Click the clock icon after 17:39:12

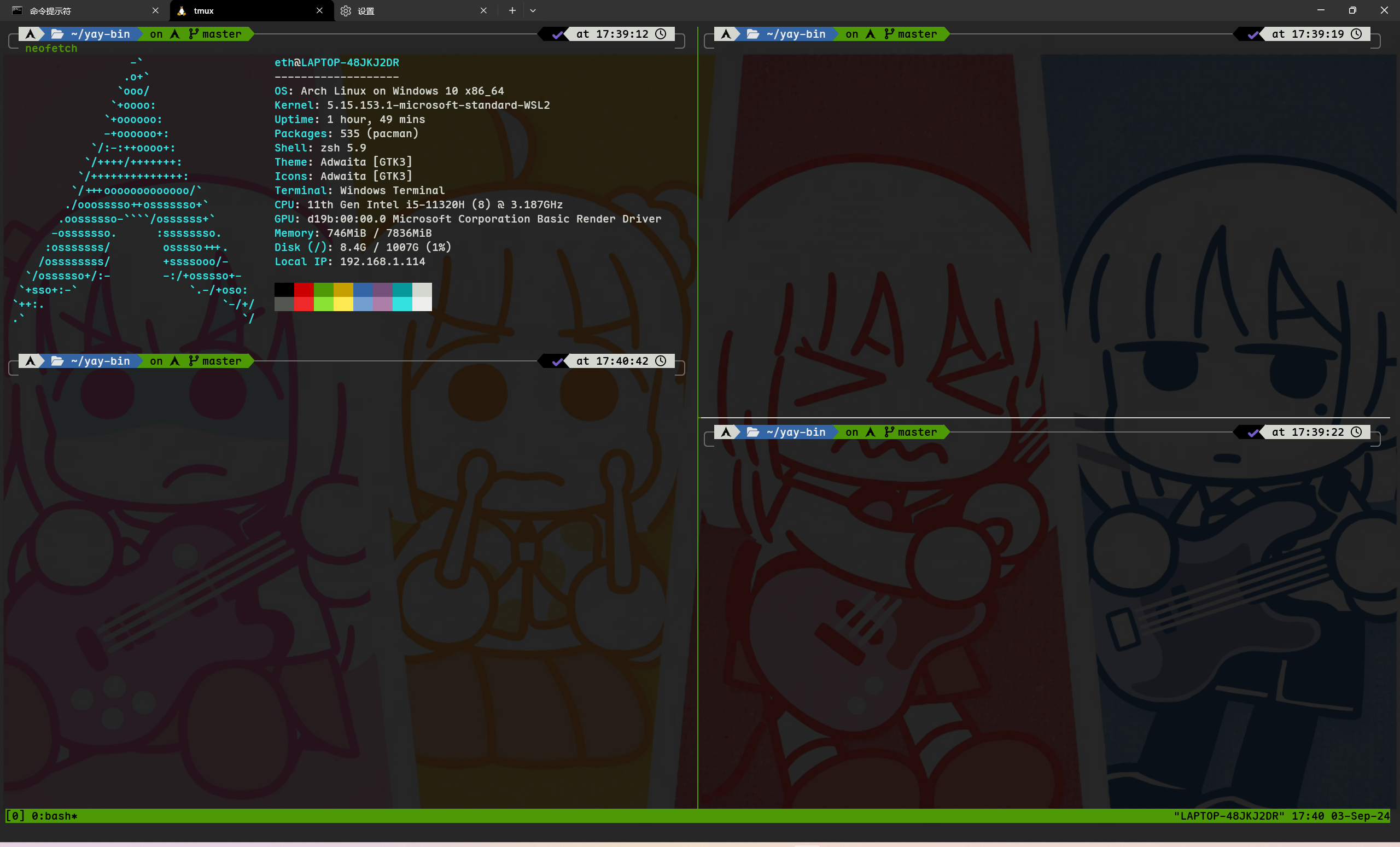(661, 34)
